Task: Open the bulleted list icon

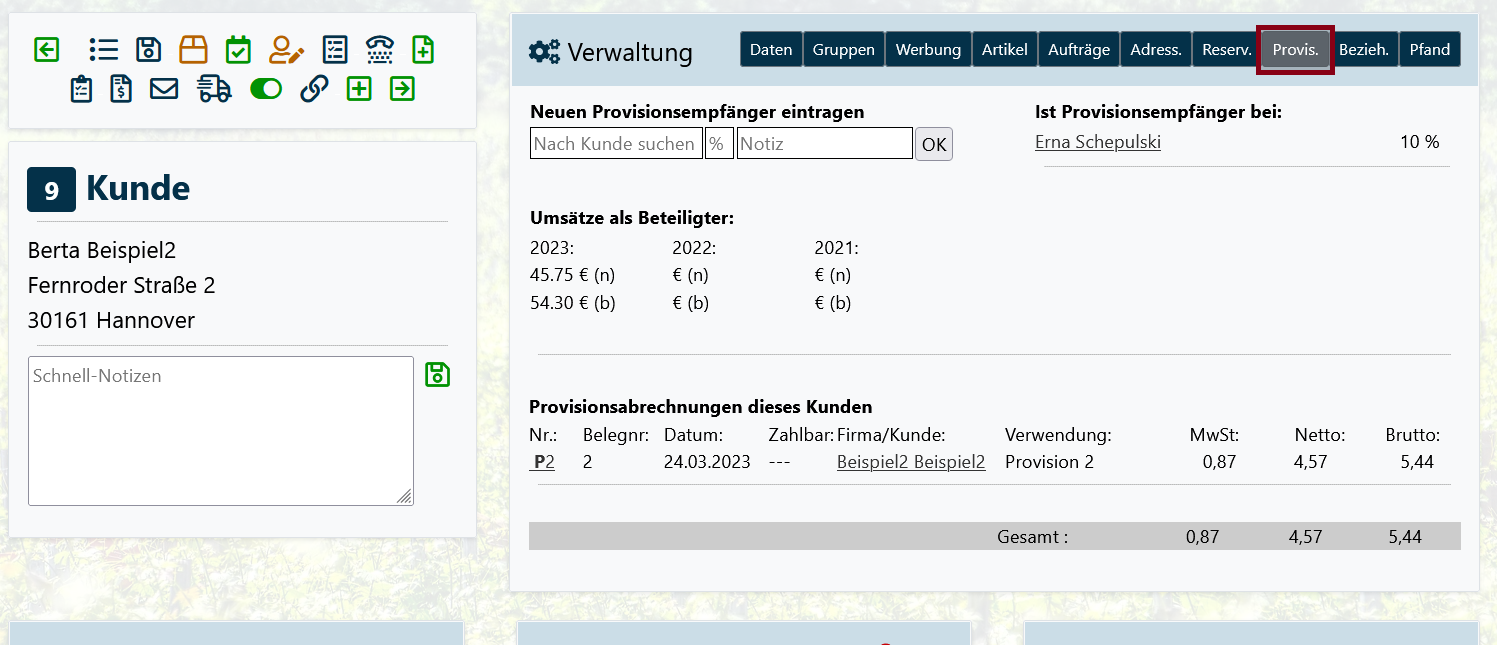Action: point(103,49)
